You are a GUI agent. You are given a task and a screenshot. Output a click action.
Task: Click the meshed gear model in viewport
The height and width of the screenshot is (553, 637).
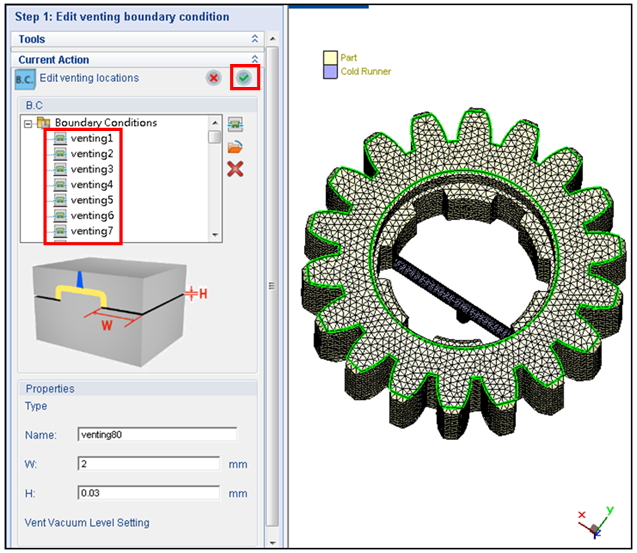pyautogui.click(x=463, y=274)
